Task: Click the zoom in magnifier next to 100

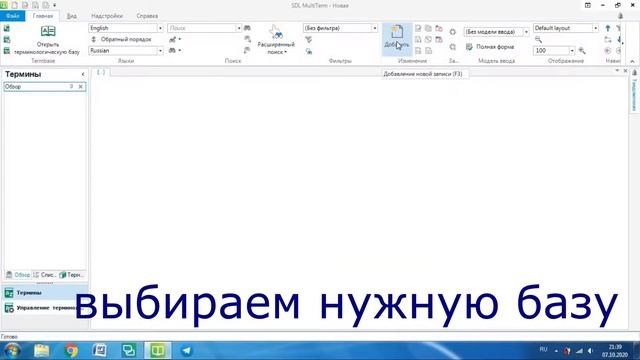Action: click(582, 51)
